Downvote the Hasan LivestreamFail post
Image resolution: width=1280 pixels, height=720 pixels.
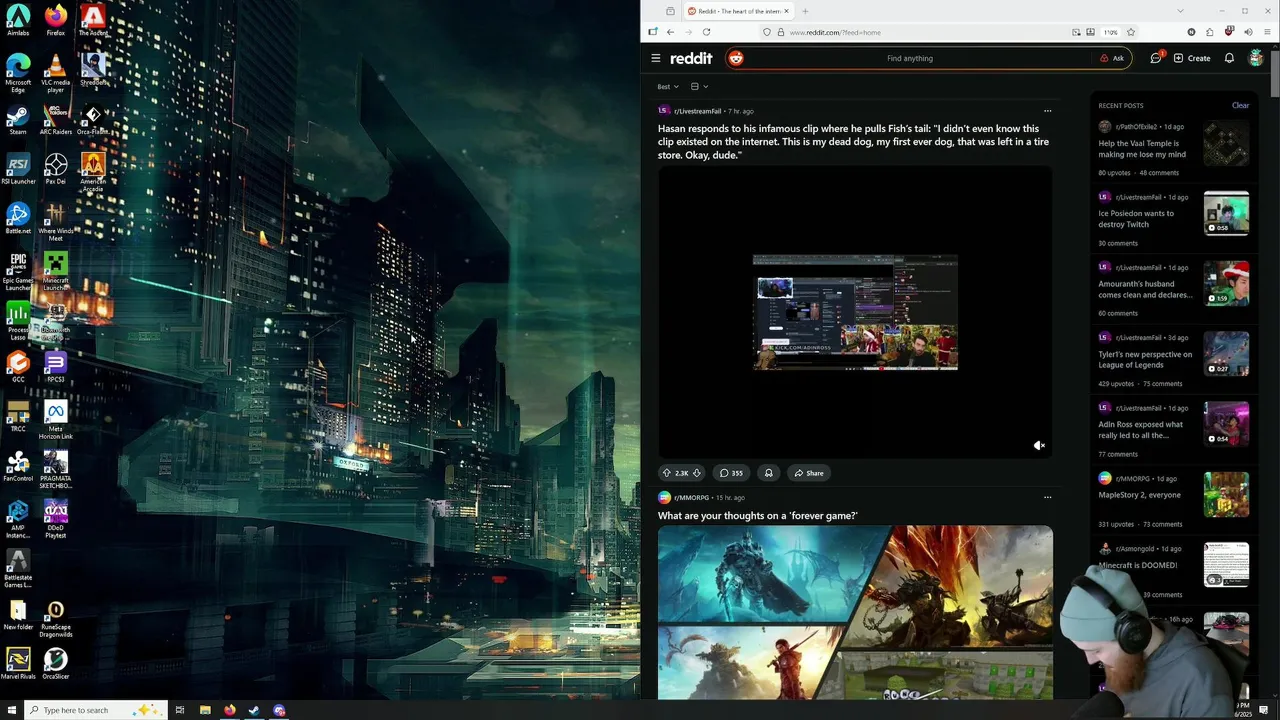pos(697,473)
